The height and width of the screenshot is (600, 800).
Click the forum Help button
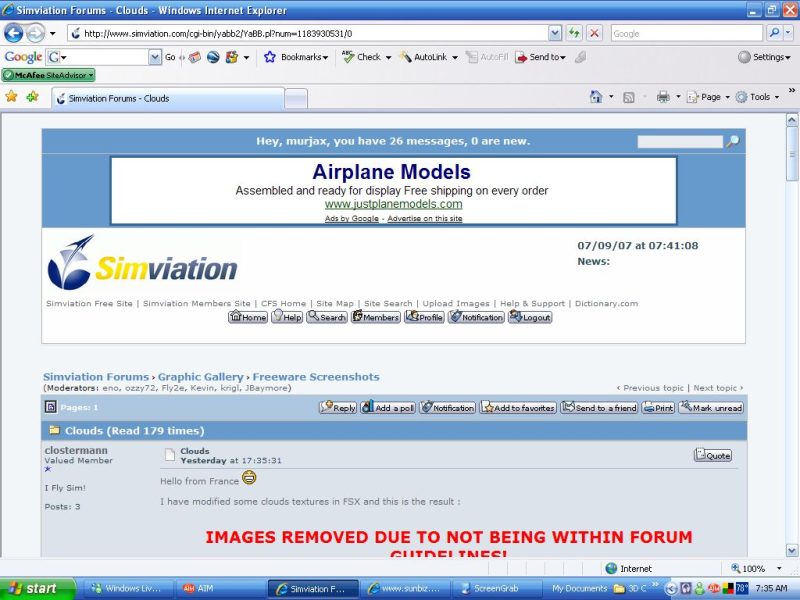[x=287, y=317]
